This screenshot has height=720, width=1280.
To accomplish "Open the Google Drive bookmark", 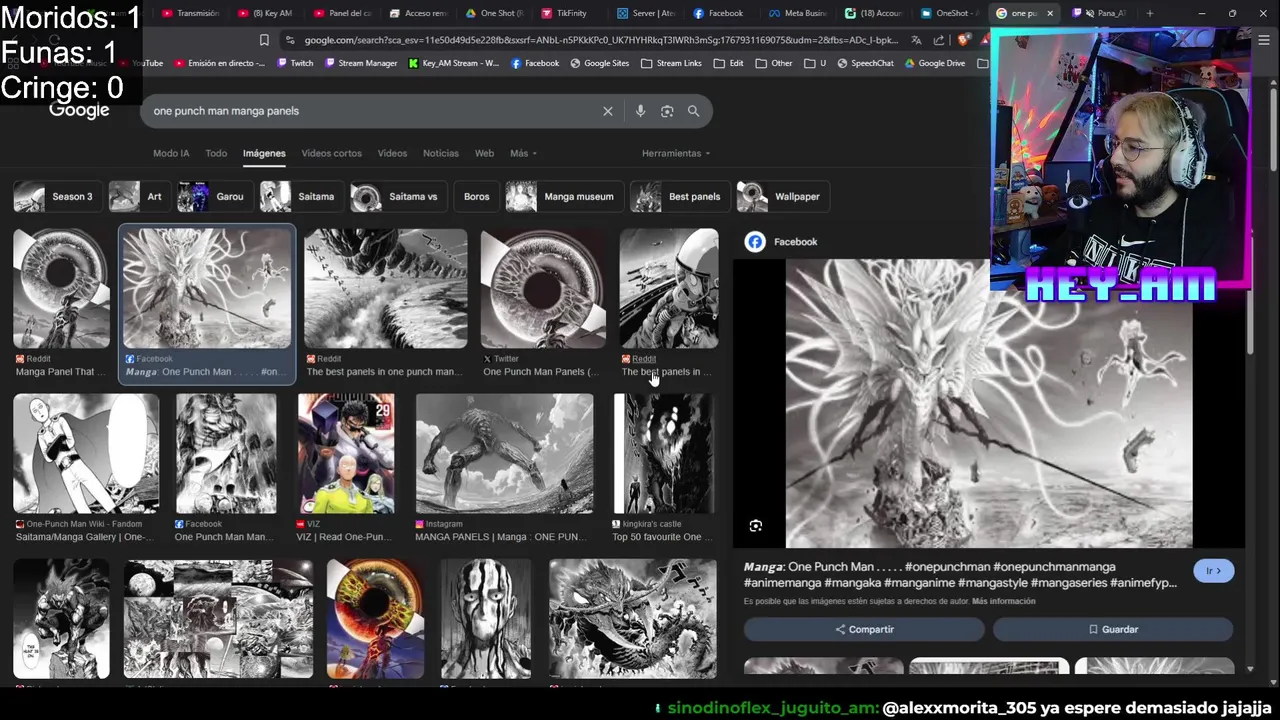I will point(935,63).
